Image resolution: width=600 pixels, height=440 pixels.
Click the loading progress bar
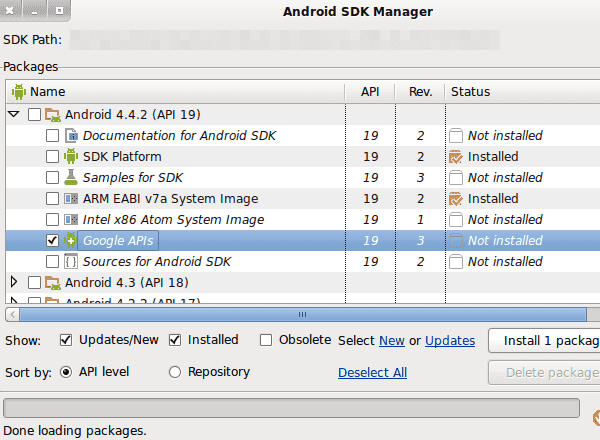[x=291, y=408]
